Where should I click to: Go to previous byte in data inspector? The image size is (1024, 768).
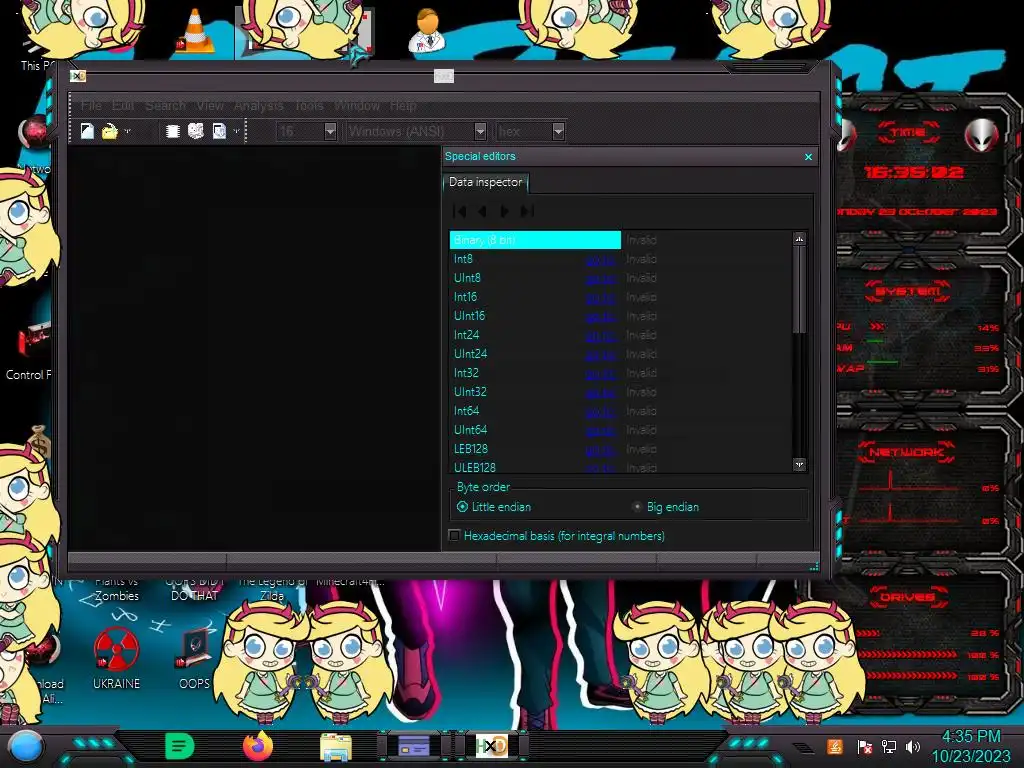click(x=482, y=211)
